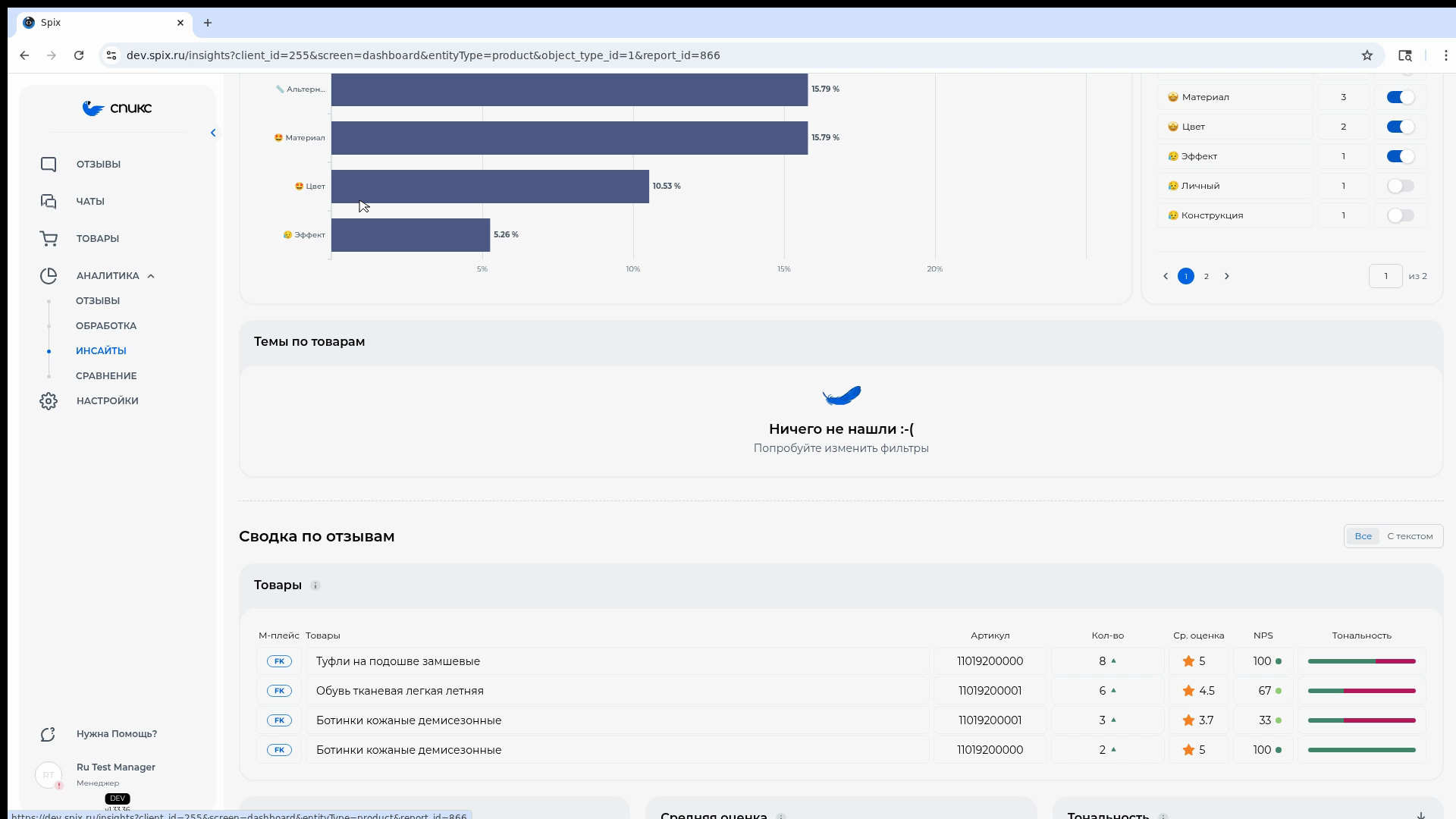This screenshot has width=1456, height=819.
Task: Open Ru Test Manager profile
Action: pyautogui.click(x=116, y=767)
